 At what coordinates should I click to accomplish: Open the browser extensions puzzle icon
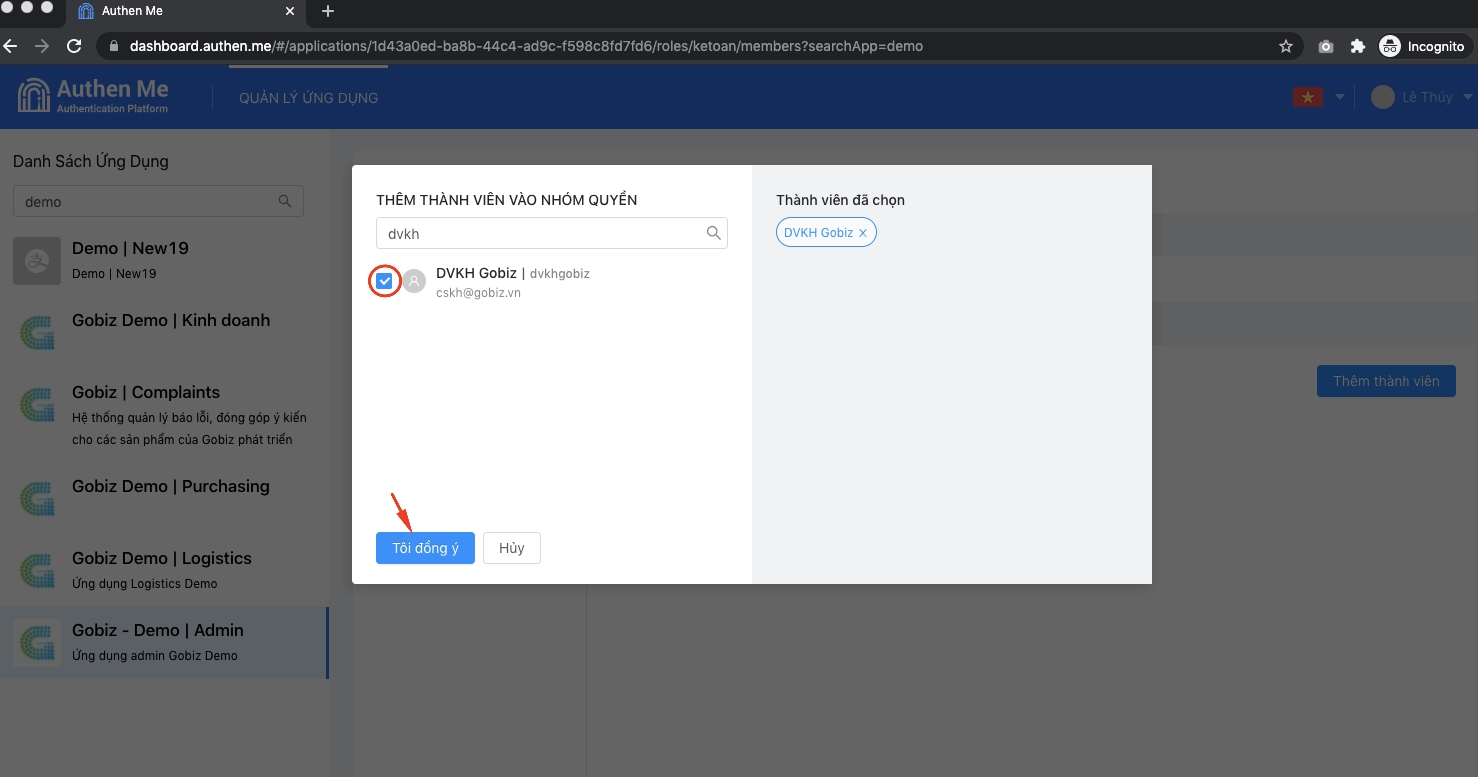[x=1357, y=46]
